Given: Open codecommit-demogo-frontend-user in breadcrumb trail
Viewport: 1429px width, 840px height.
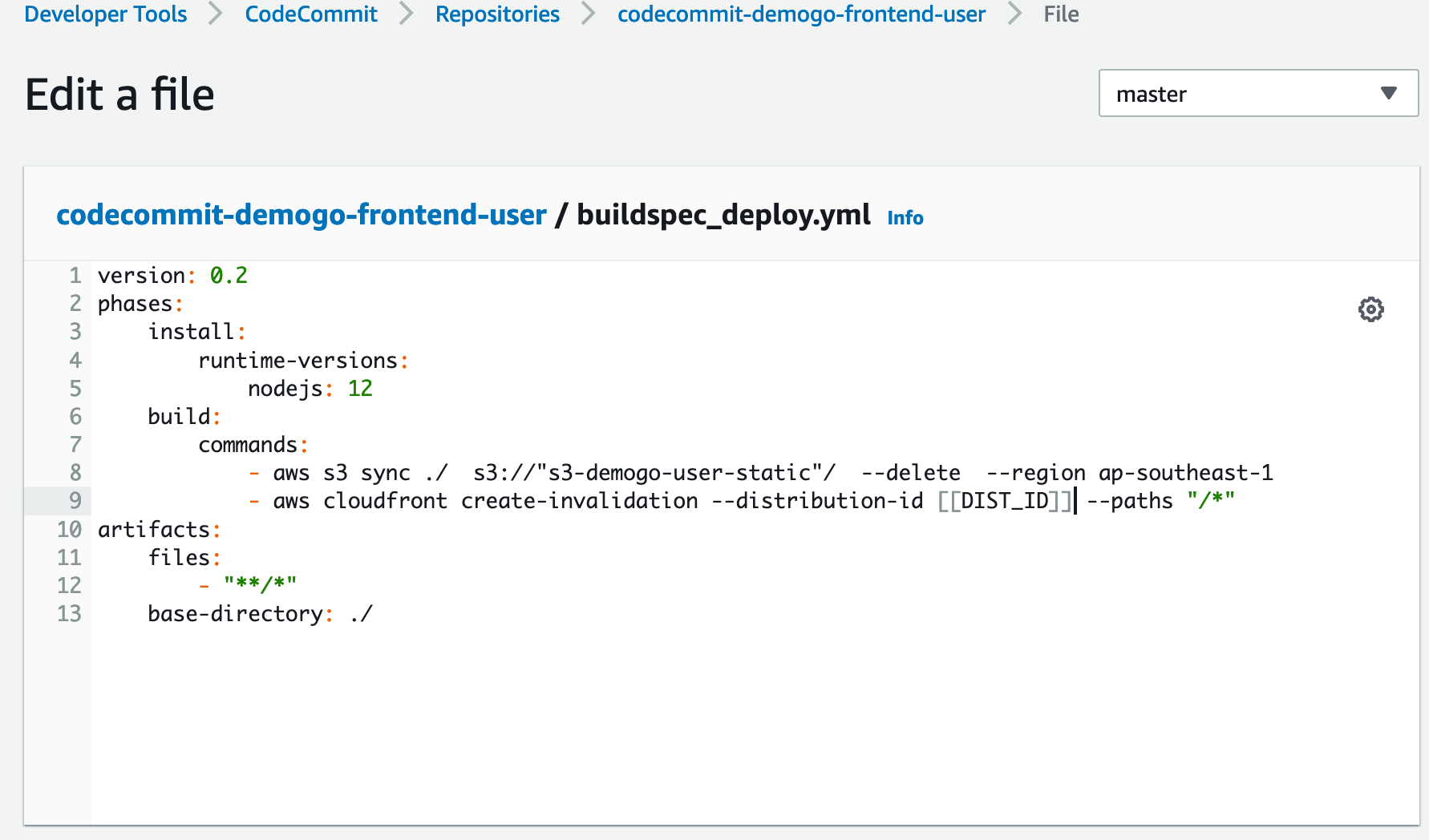Looking at the screenshot, I should tap(801, 14).
